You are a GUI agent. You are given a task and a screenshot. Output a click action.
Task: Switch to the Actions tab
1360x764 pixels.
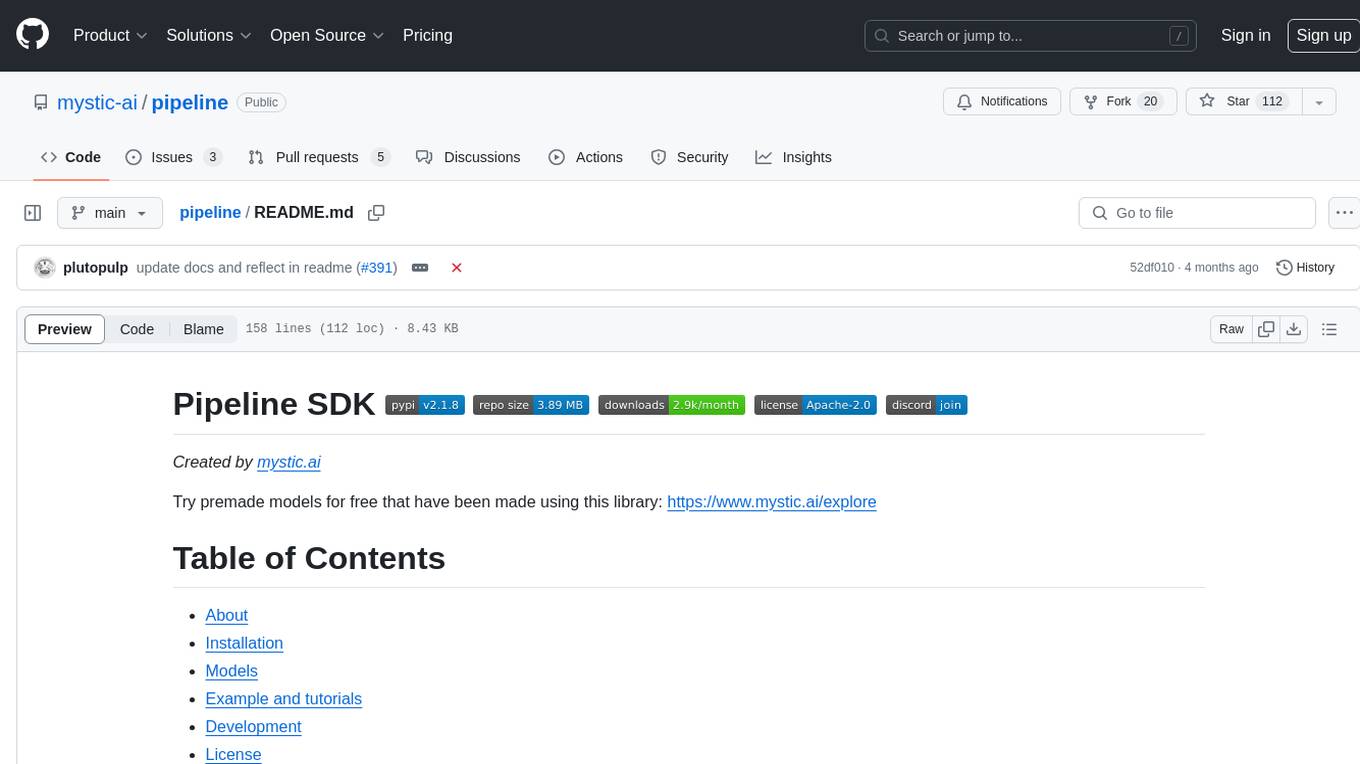click(x=586, y=157)
